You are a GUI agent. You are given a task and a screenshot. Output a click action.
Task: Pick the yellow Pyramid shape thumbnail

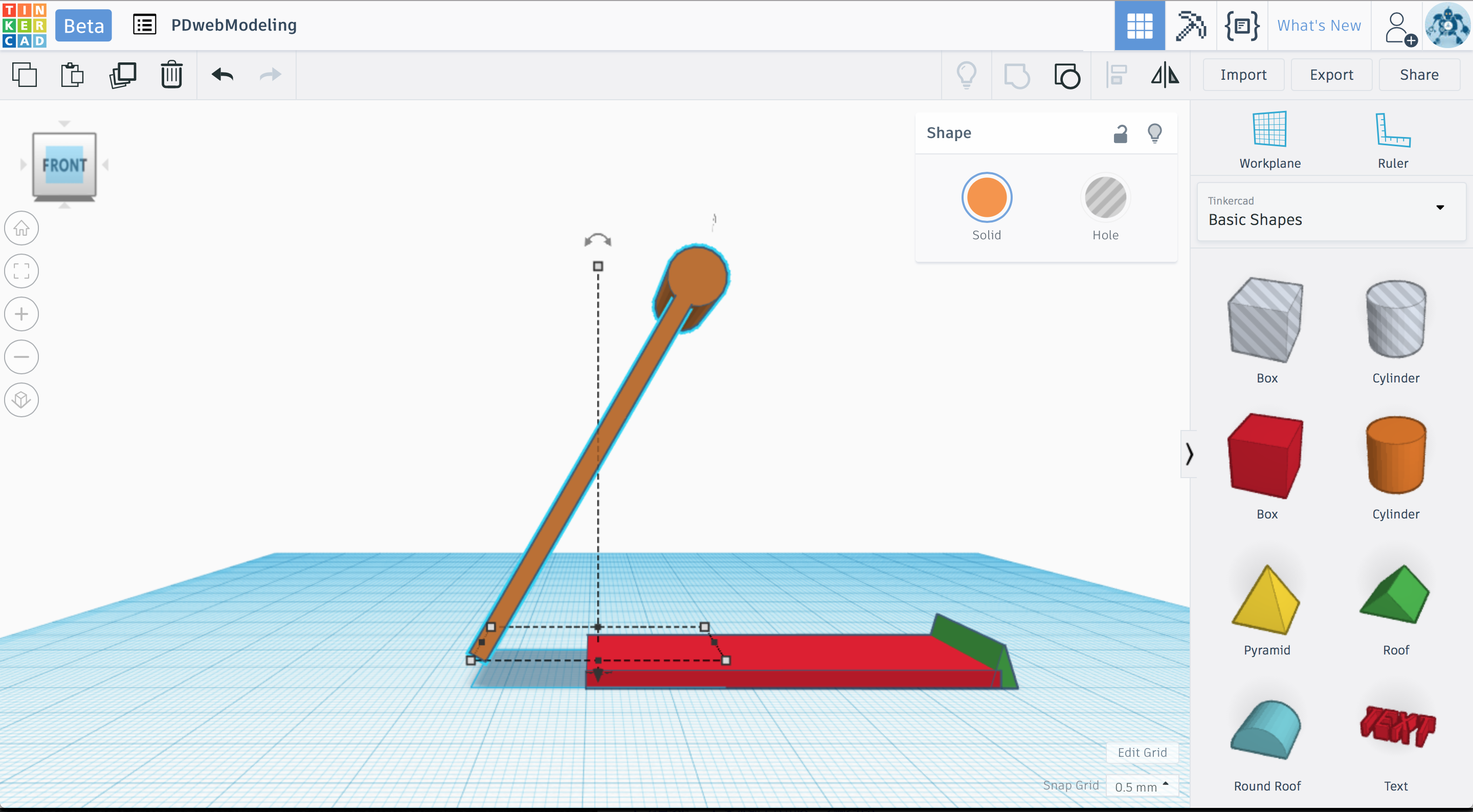pyautogui.click(x=1266, y=600)
